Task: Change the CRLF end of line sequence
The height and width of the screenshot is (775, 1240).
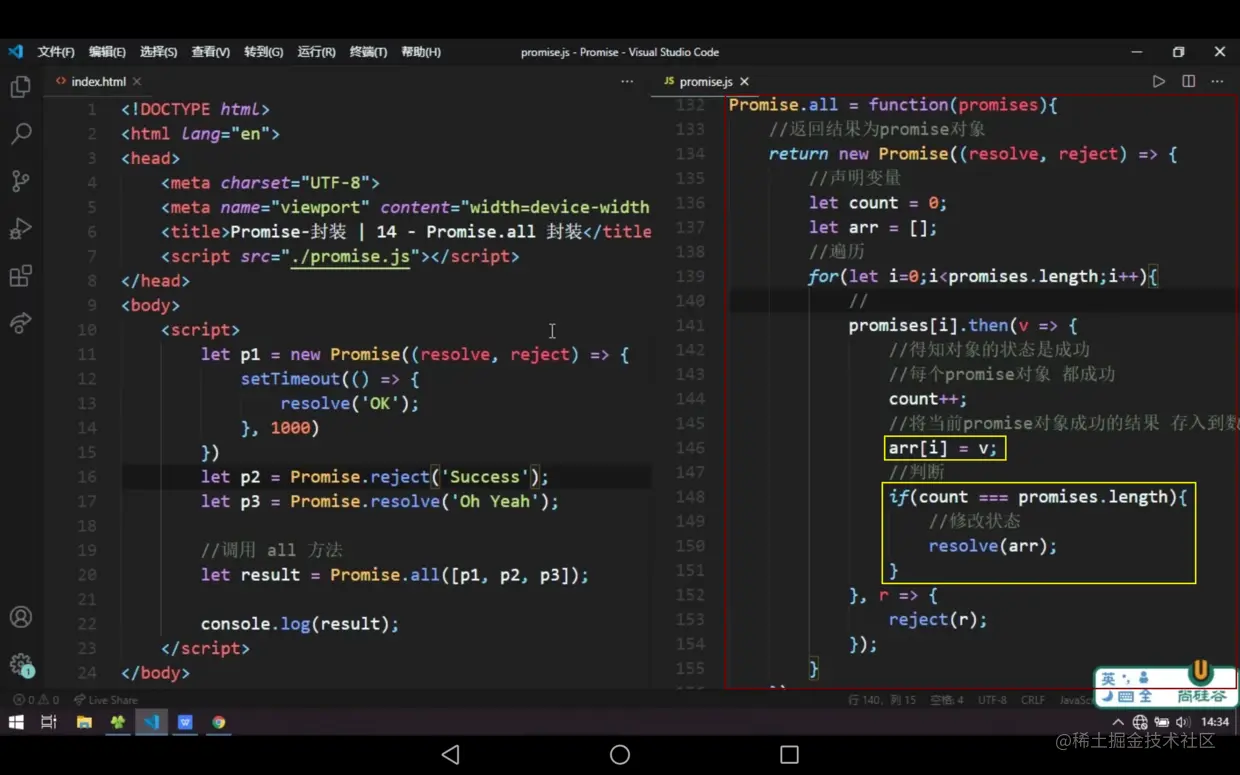Action: pyautogui.click(x=1033, y=700)
